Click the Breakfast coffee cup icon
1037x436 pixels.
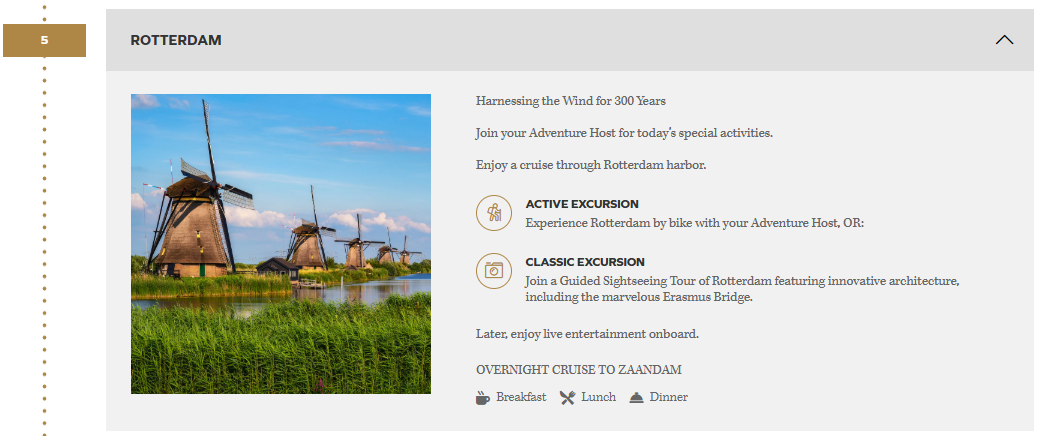(483, 397)
